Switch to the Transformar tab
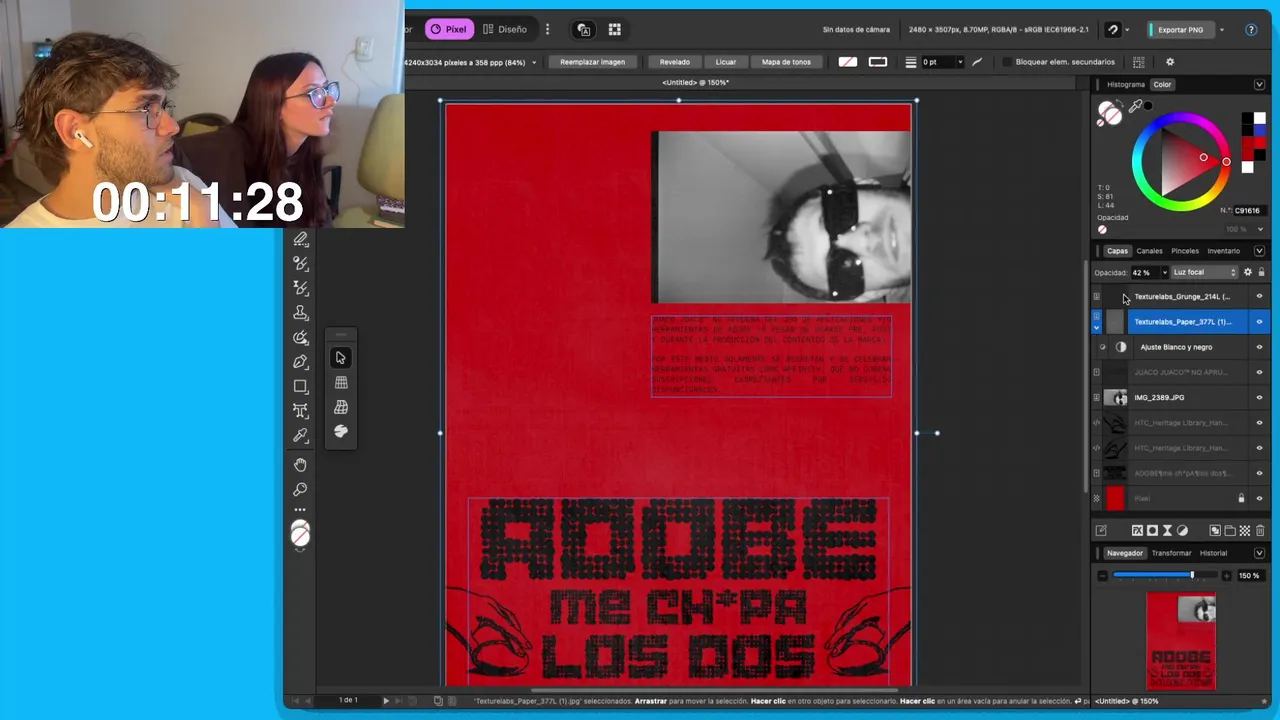Viewport: 1280px width, 720px height. tap(1171, 553)
